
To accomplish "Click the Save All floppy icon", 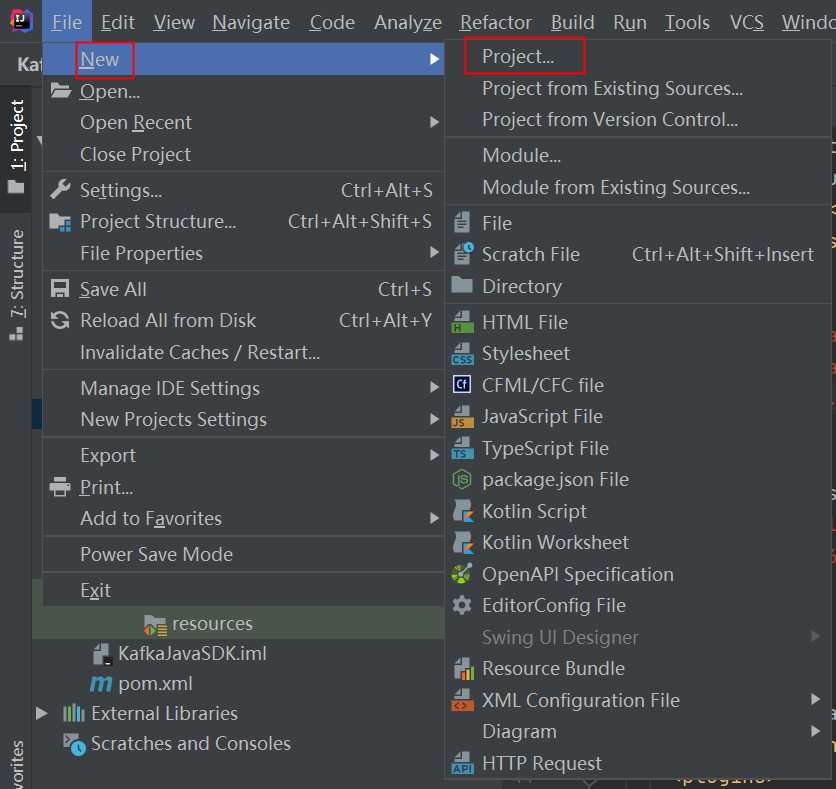I will (x=60, y=288).
